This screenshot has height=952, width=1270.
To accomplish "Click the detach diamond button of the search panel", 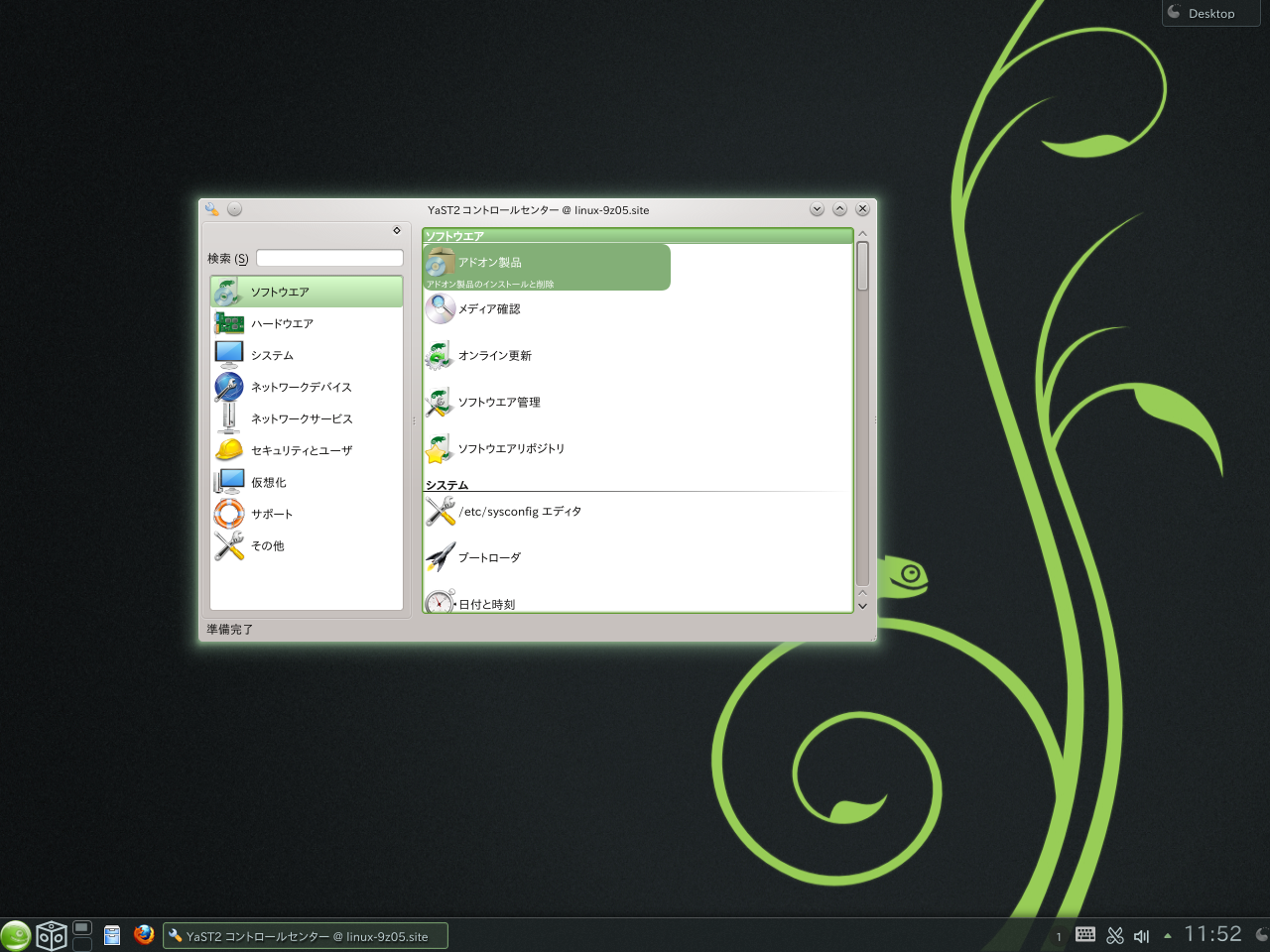I will point(397,230).
